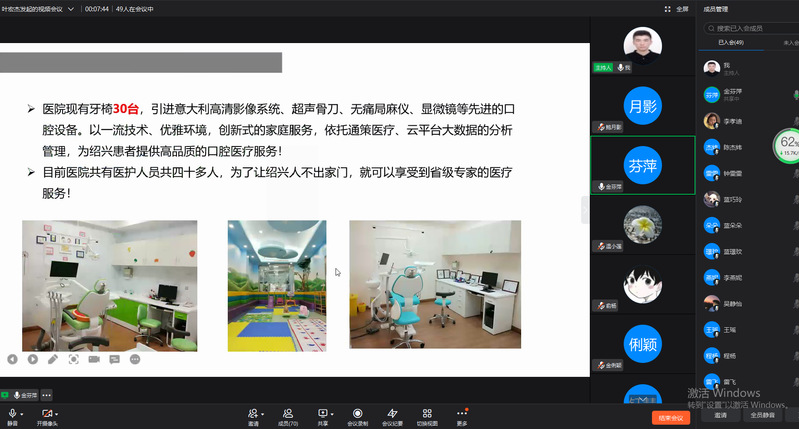Toggle camera on (开启摄像头)
799x429 pixels.
(46, 414)
